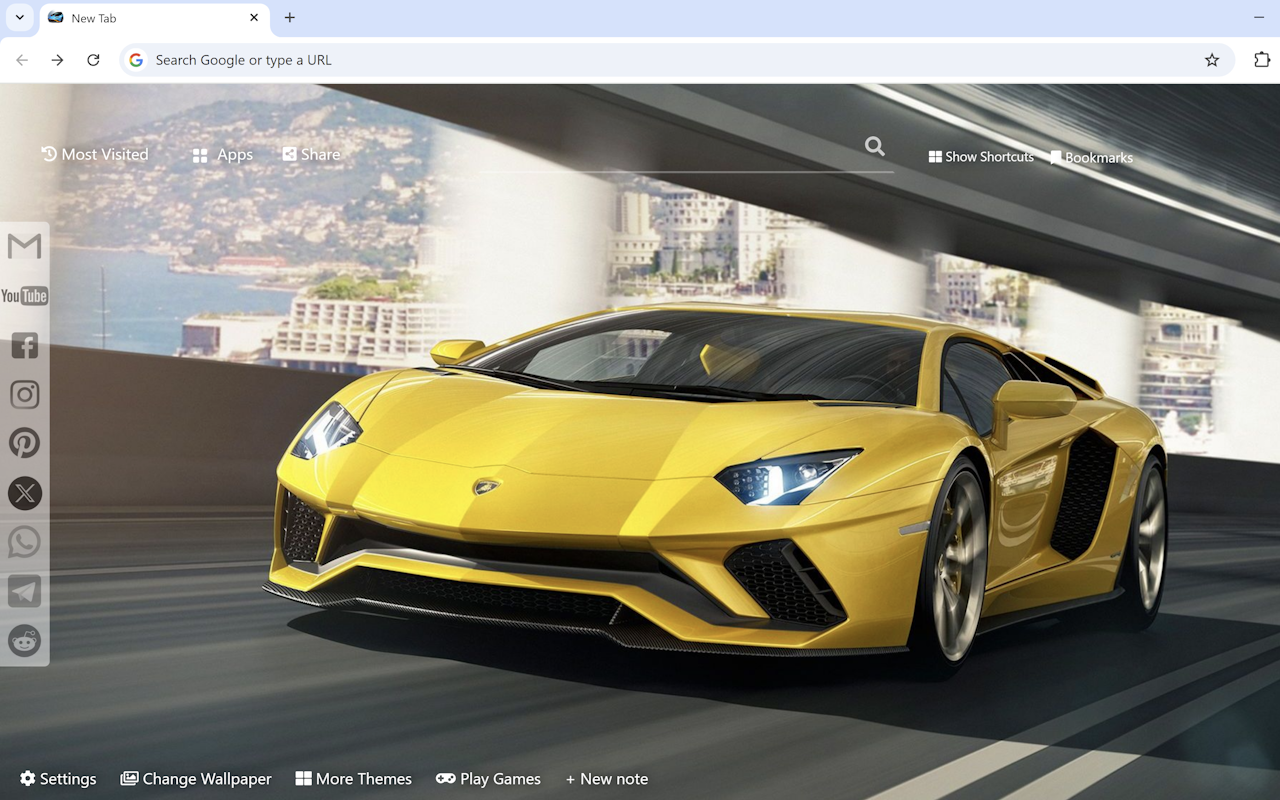Image resolution: width=1280 pixels, height=800 pixels.
Task: Toggle Show Shortcuts
Action: [980, 157]
